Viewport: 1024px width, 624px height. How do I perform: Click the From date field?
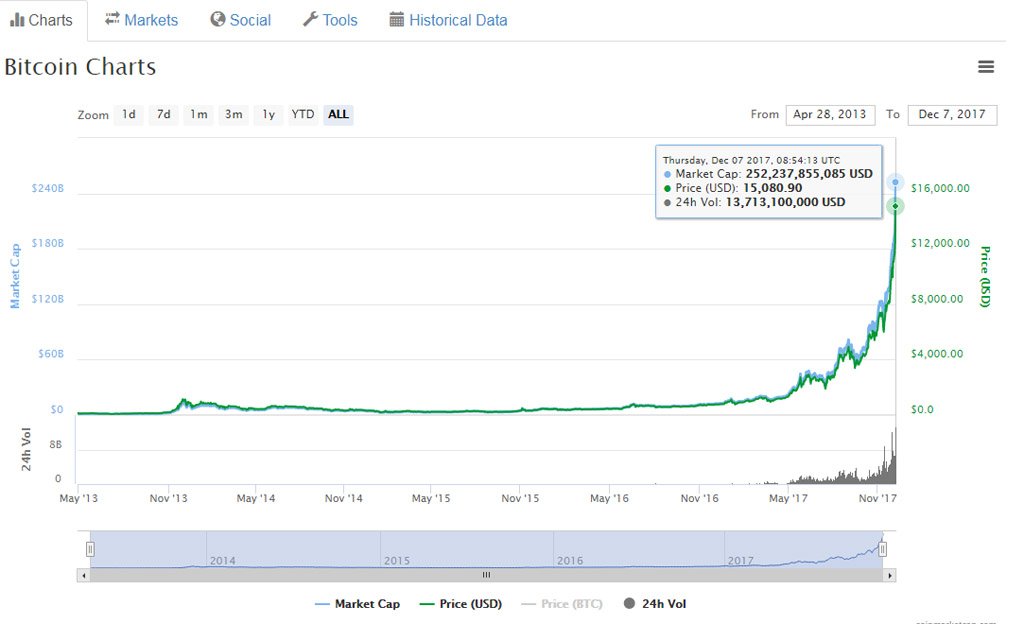coord(830,115)
